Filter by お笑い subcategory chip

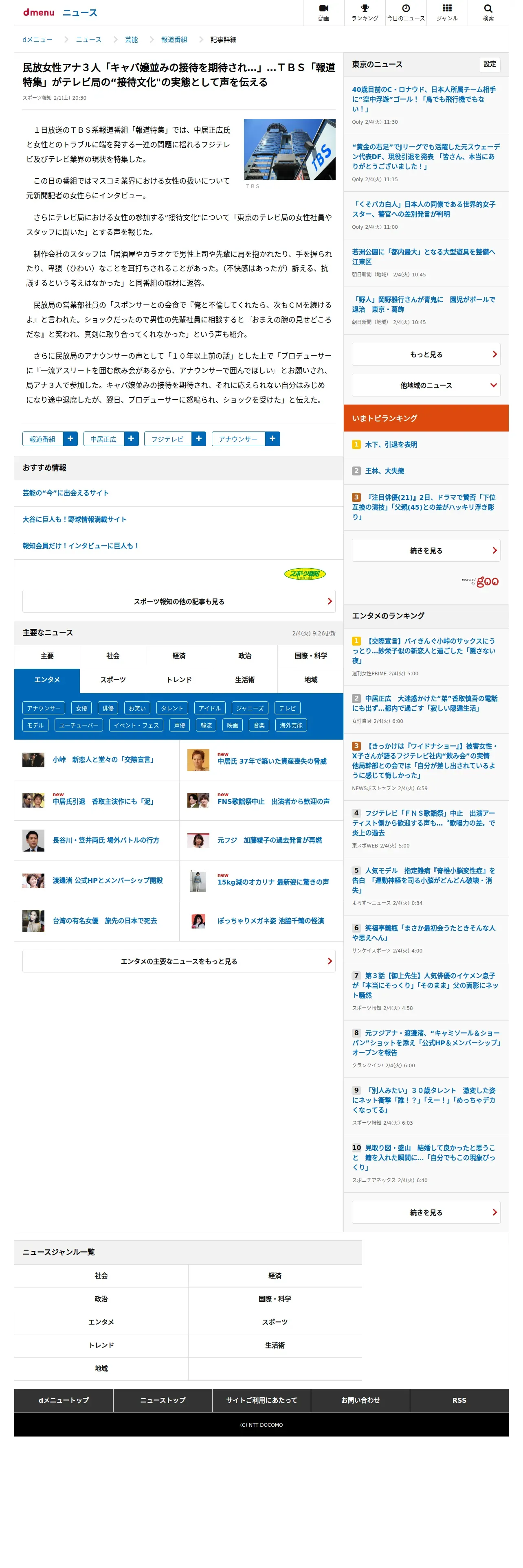(137, 708)
